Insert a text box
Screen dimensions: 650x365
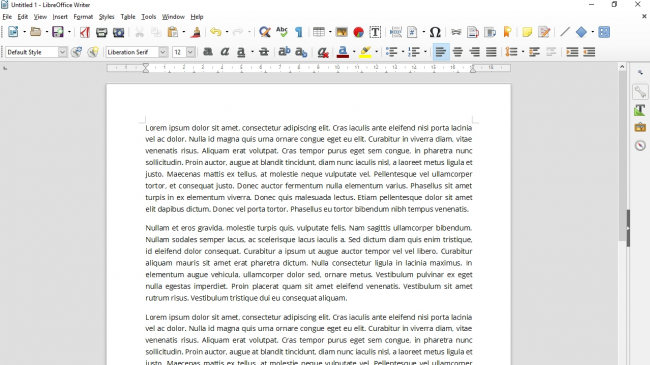(375, 32)
